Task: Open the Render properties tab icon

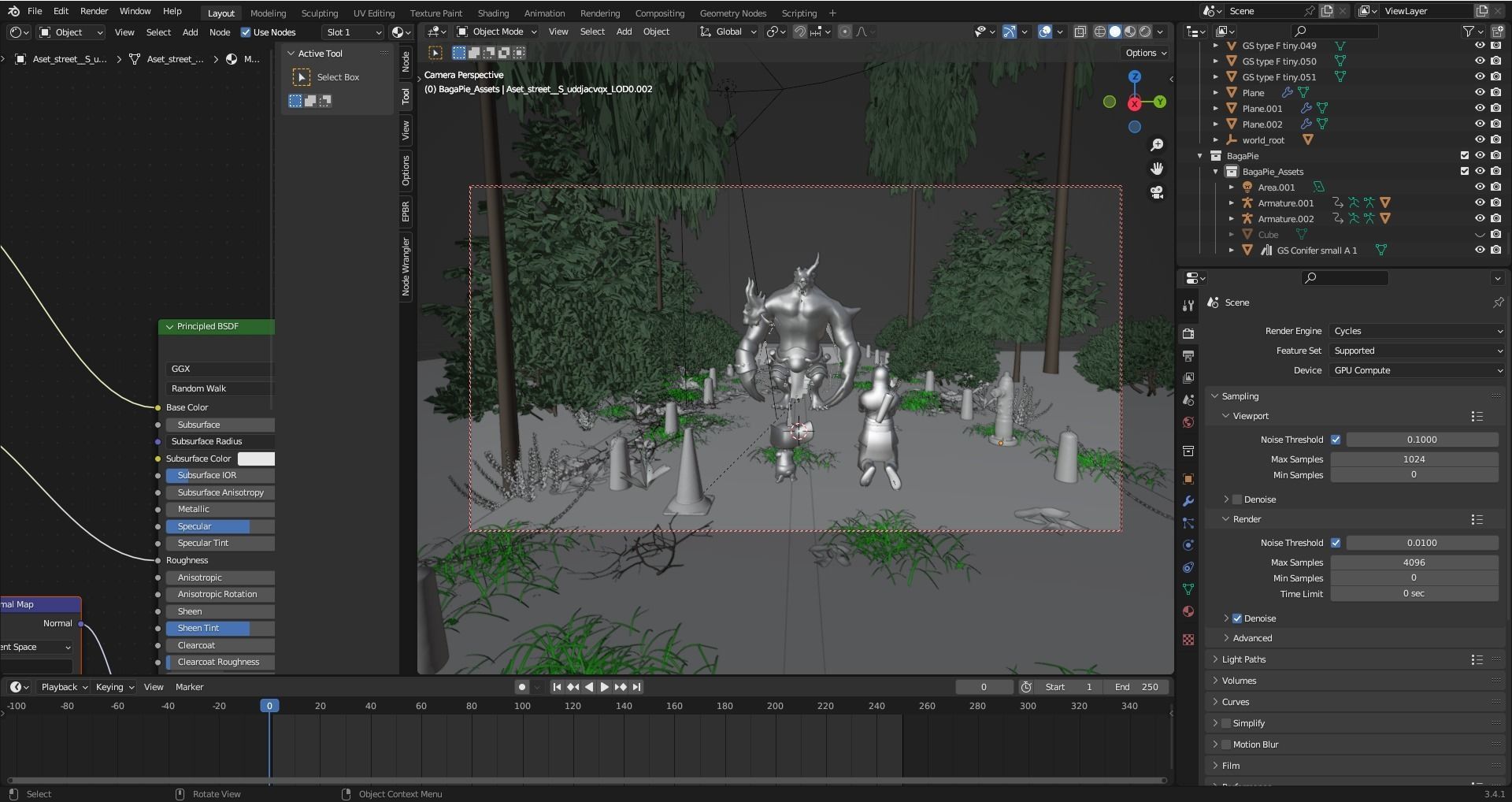Action: [x=1188, y=334]
